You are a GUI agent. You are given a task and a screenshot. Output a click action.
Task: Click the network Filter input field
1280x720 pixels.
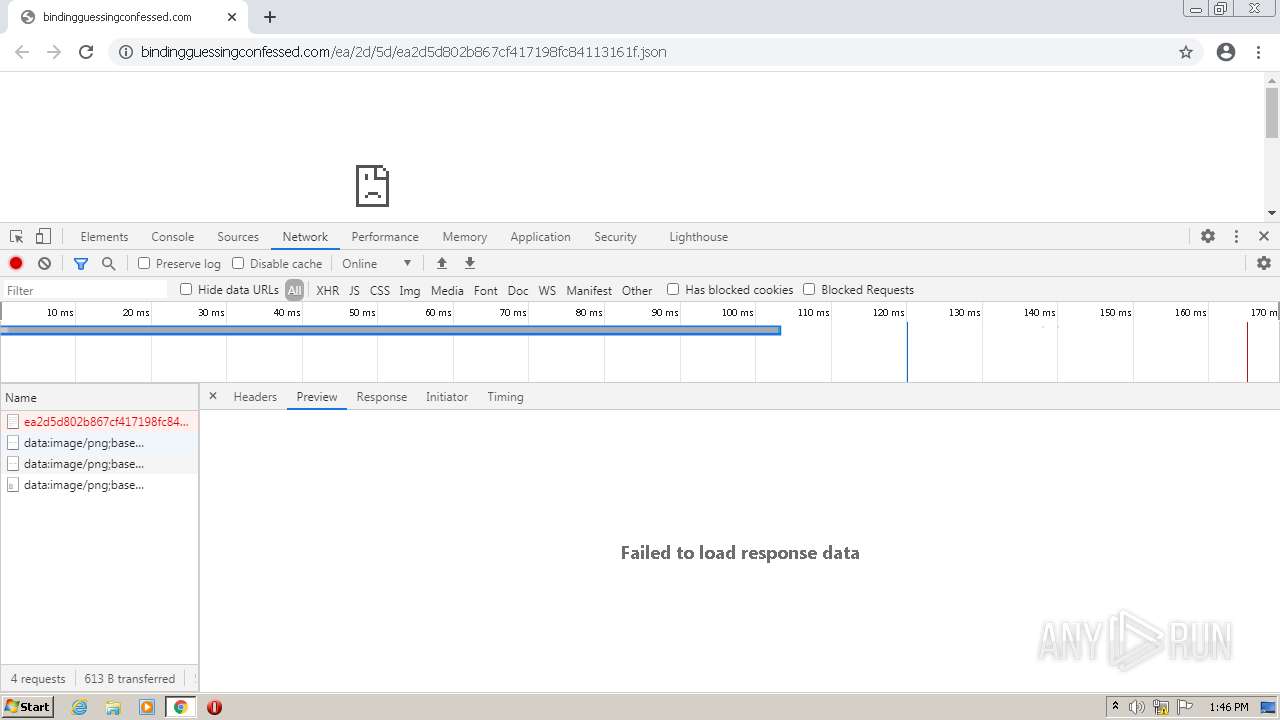86,290
